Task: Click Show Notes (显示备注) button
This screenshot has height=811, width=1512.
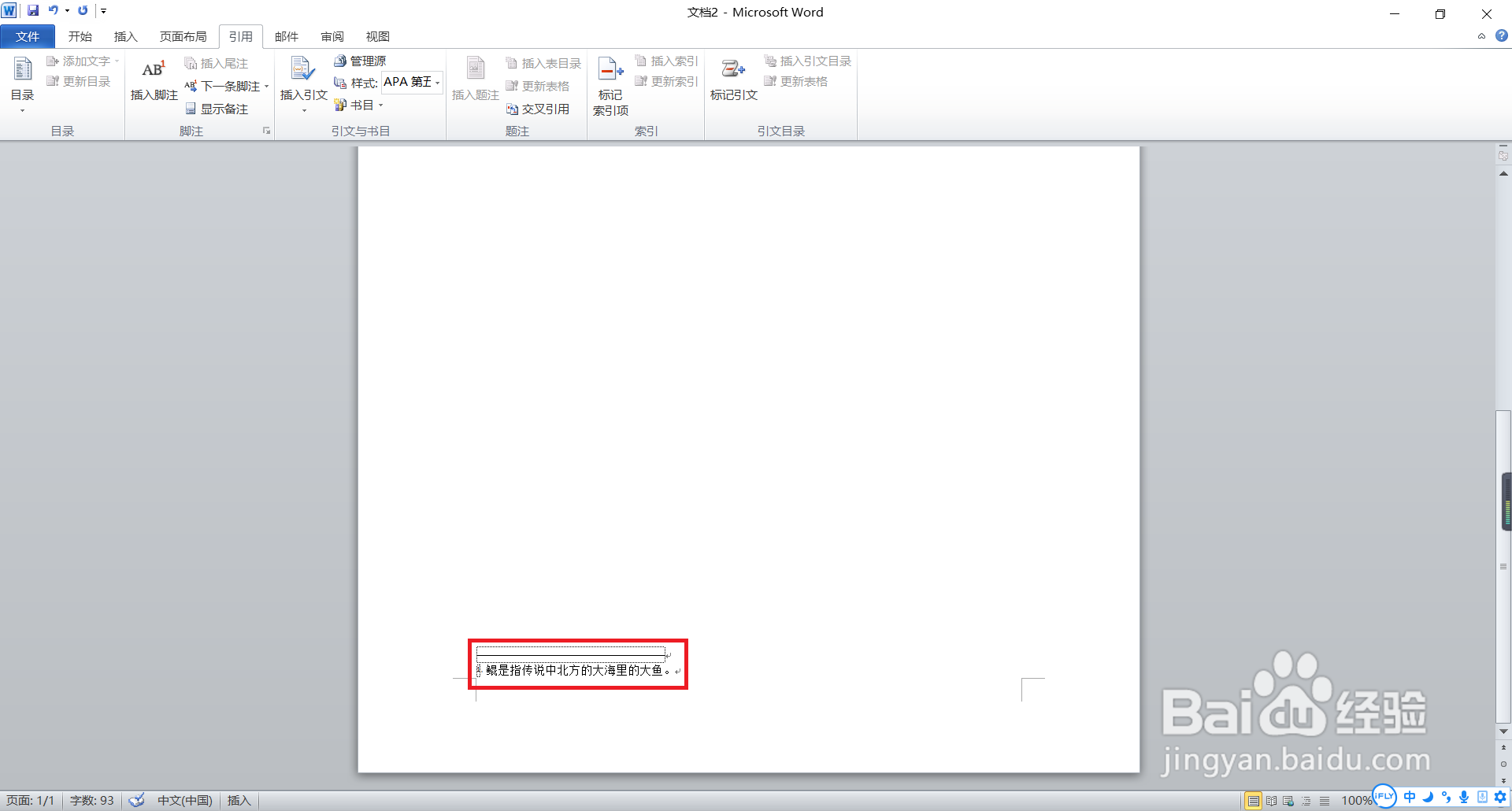Action: pyautogui.click(x=217, y=109)
